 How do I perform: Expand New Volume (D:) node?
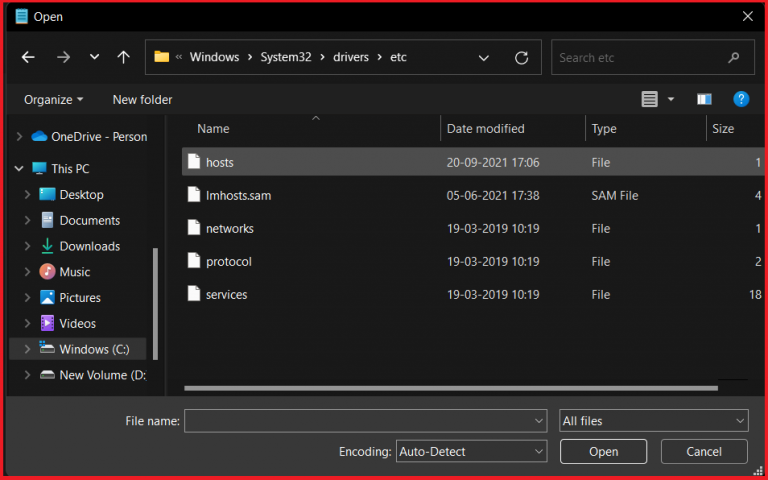27,375
